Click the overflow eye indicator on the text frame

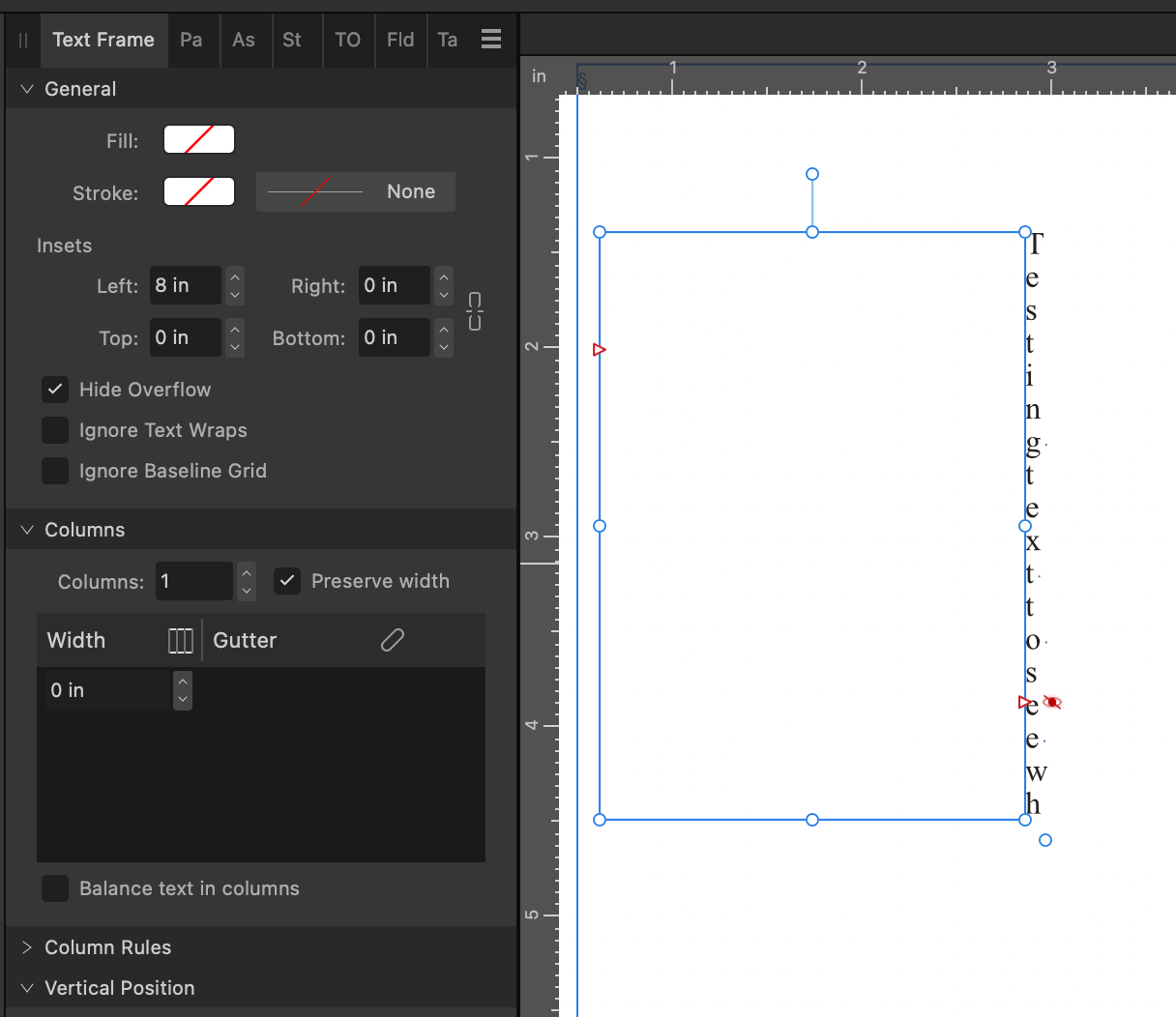point(1053,703)
